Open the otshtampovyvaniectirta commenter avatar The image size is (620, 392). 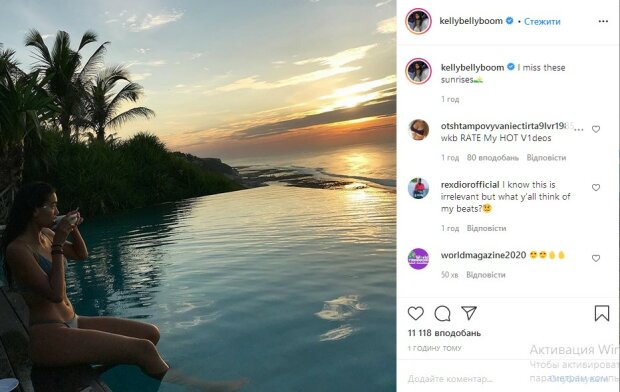pos(418,130)
